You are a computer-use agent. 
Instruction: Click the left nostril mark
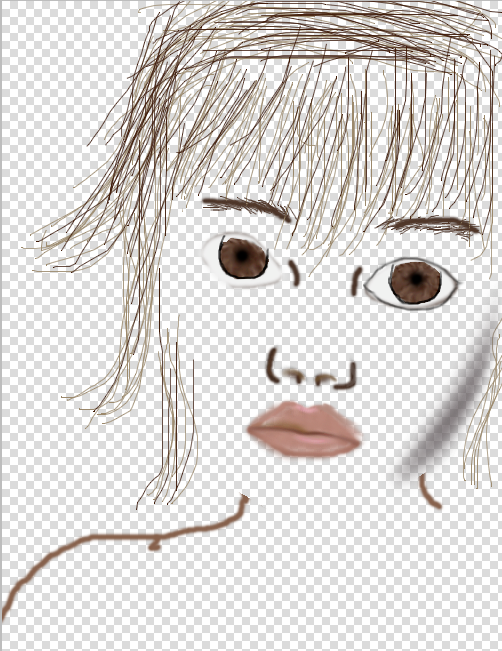(x=293, y=374)
